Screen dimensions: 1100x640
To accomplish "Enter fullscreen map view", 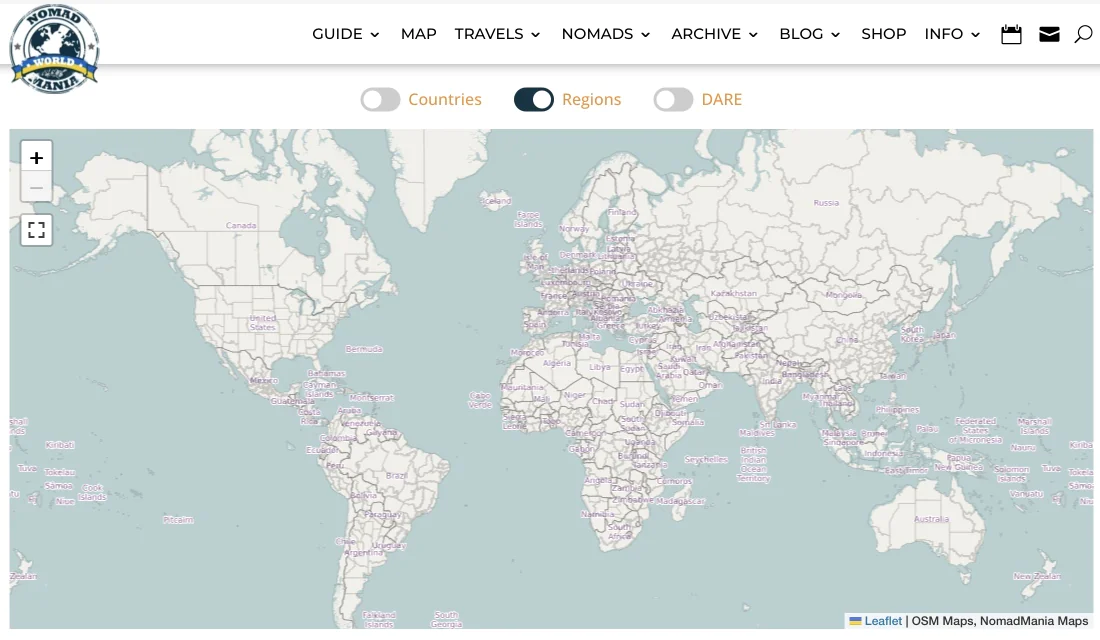I will click(x=37, y=230).
